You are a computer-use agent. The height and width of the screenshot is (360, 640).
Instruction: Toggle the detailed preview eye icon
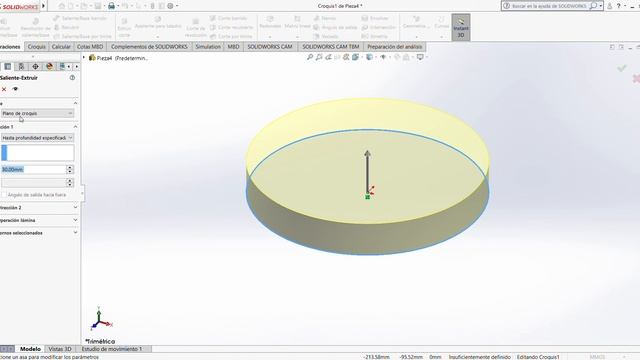coord(15,89)
